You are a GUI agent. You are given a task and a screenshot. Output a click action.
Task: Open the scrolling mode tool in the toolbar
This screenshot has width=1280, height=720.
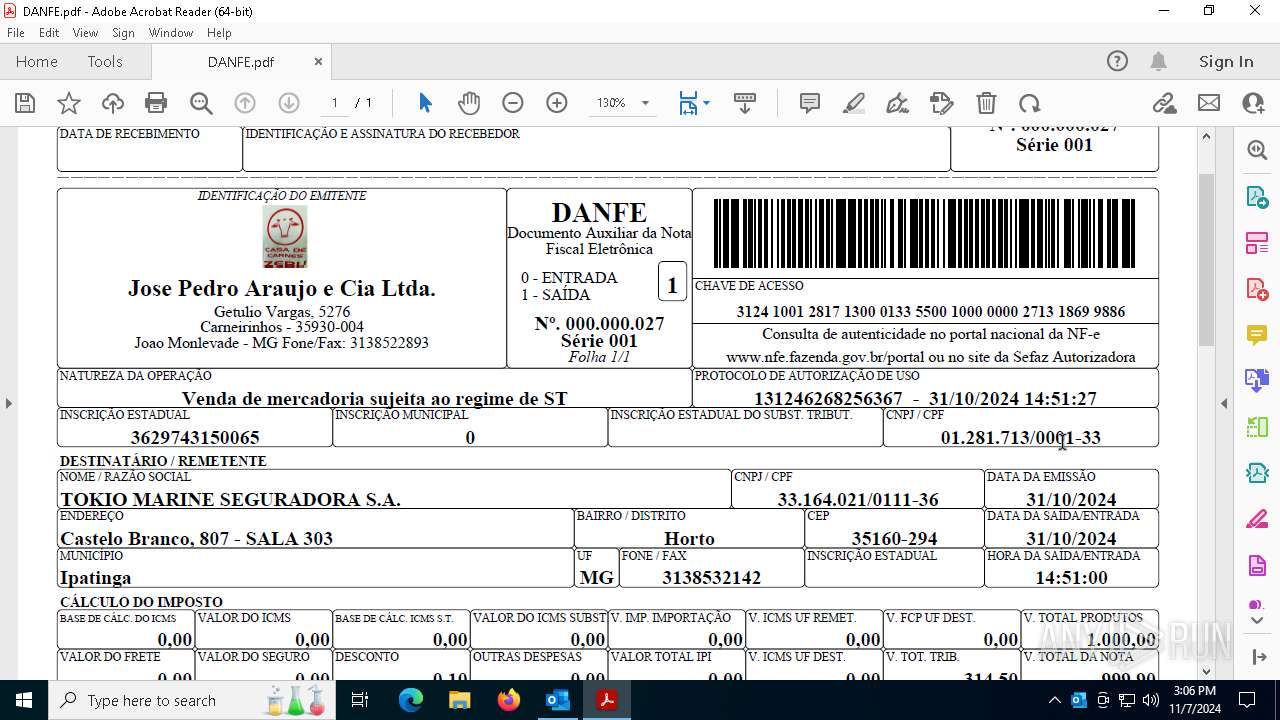coord(745,103)
